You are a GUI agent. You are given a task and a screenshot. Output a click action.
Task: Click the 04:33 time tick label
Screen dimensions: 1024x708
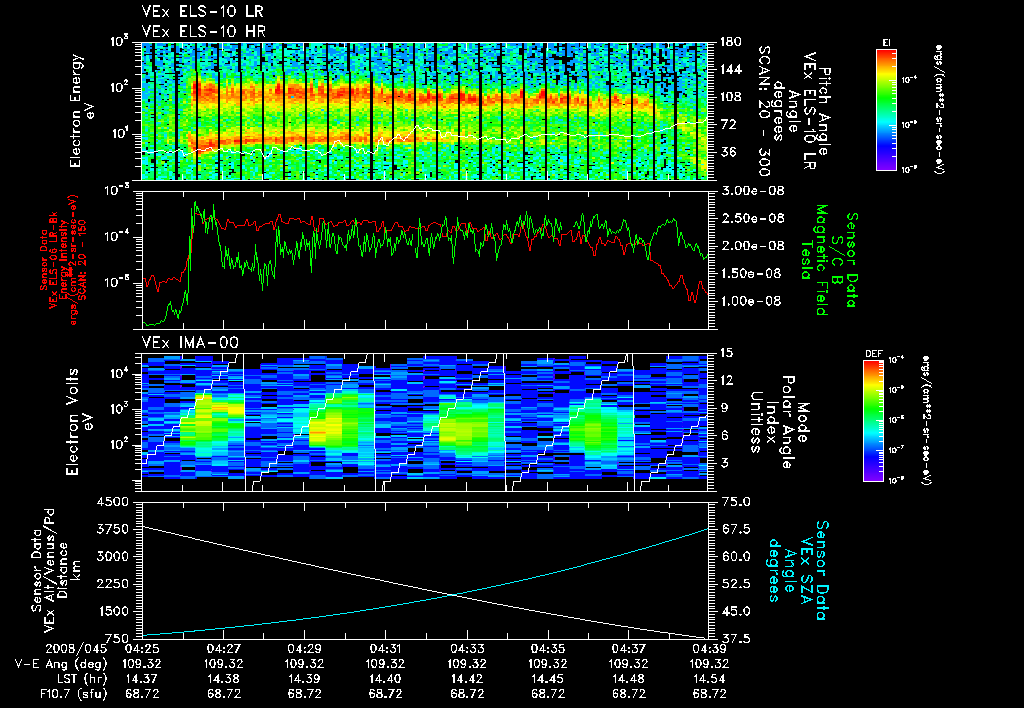(x=467, y=649)
